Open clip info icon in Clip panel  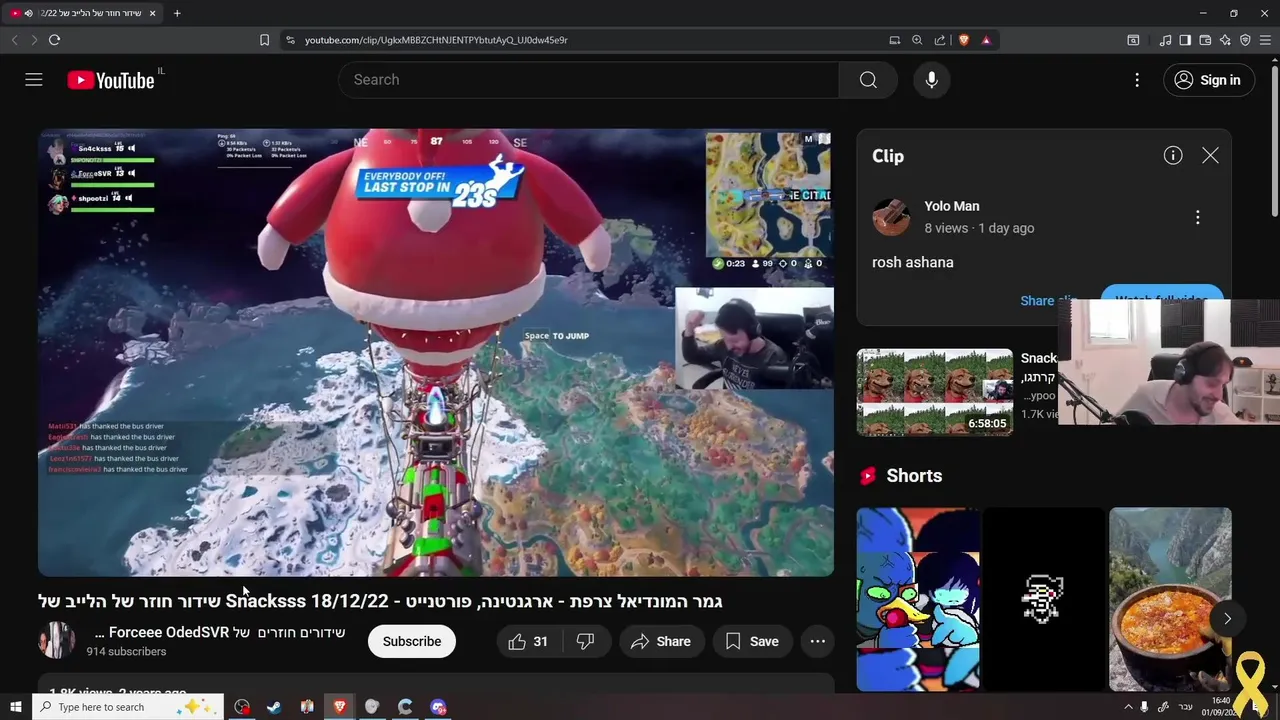[x=1173, y=155]
